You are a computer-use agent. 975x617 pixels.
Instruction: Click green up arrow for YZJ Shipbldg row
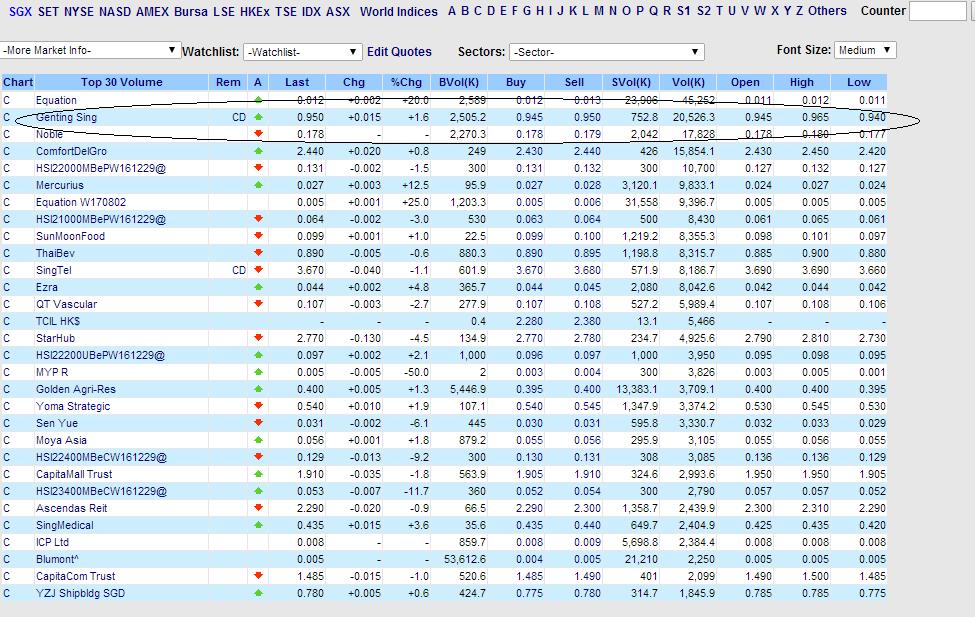coord(259,593)
